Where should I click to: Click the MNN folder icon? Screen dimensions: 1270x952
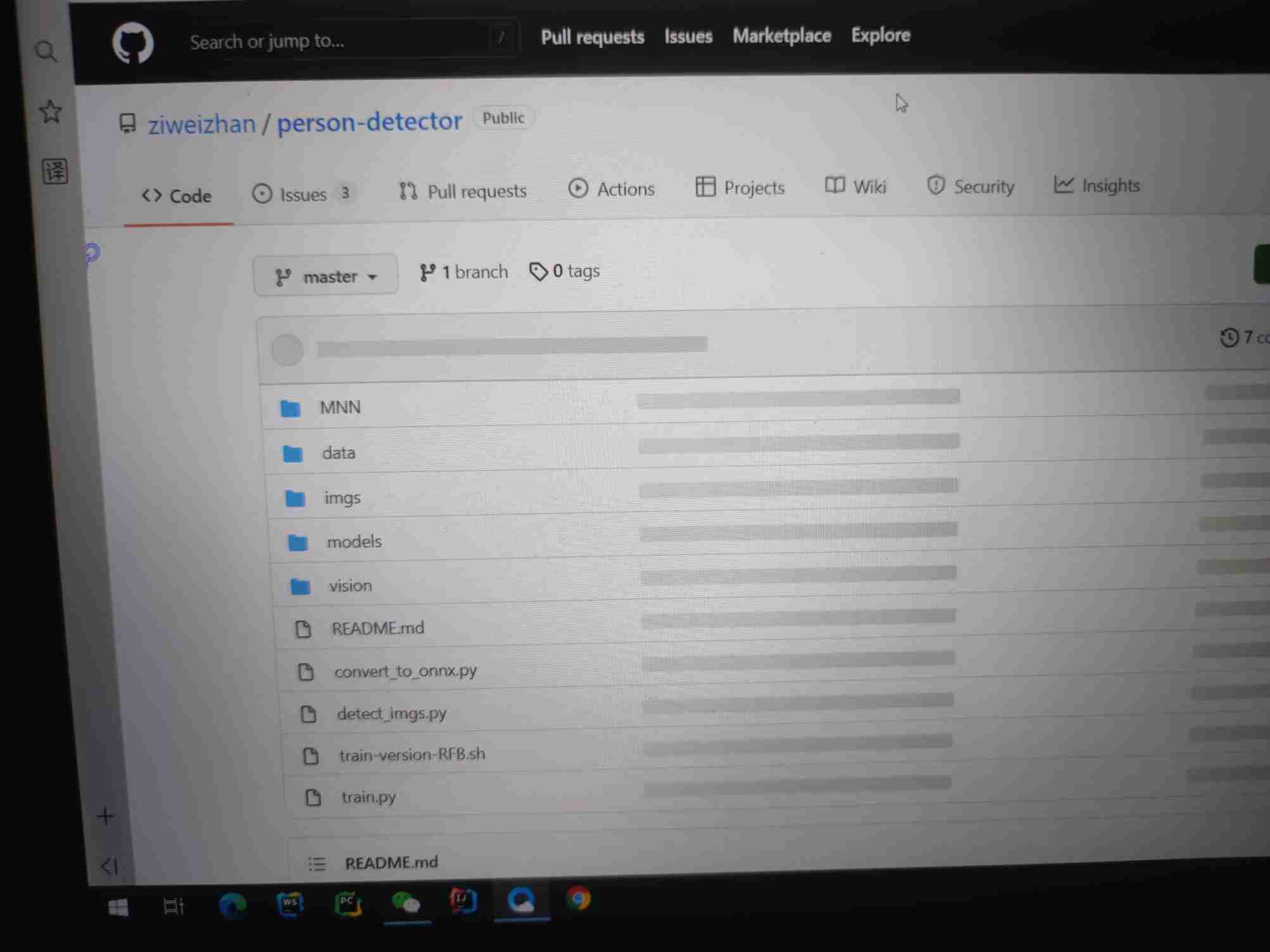[291, 408]
